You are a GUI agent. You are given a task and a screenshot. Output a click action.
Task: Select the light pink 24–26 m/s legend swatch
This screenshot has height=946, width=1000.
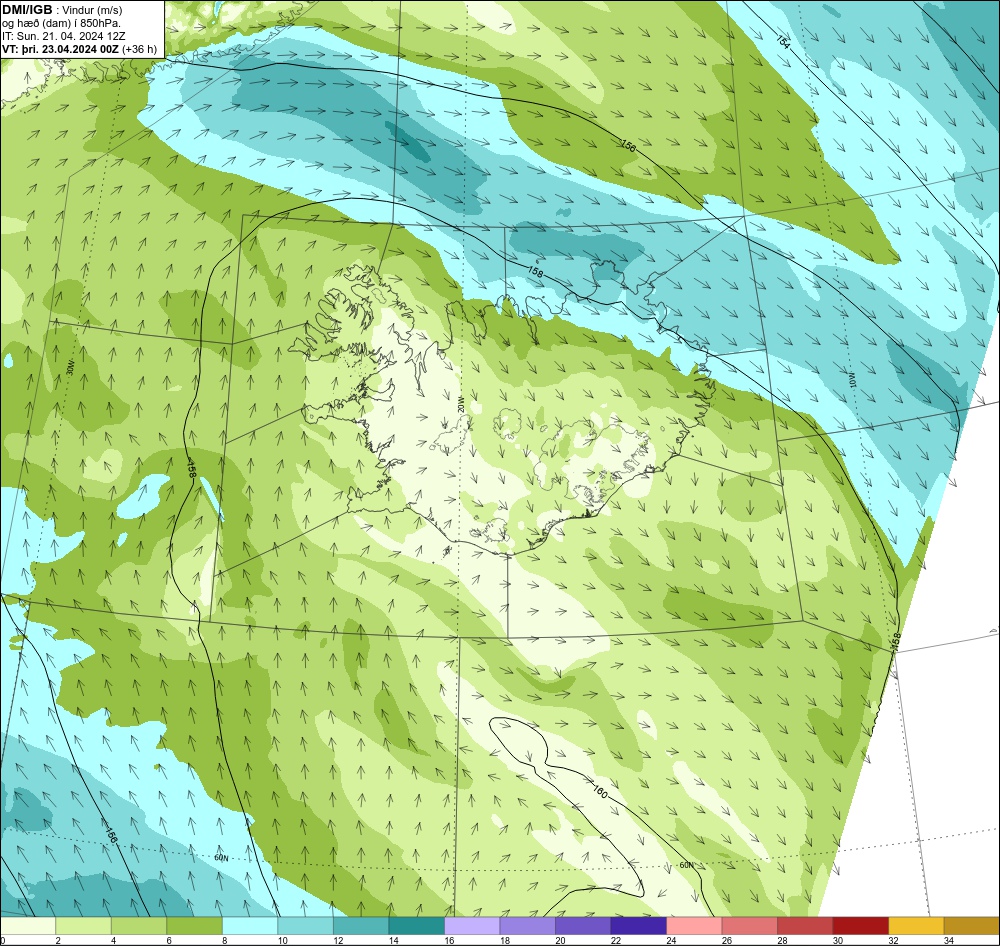click(694, 925)
